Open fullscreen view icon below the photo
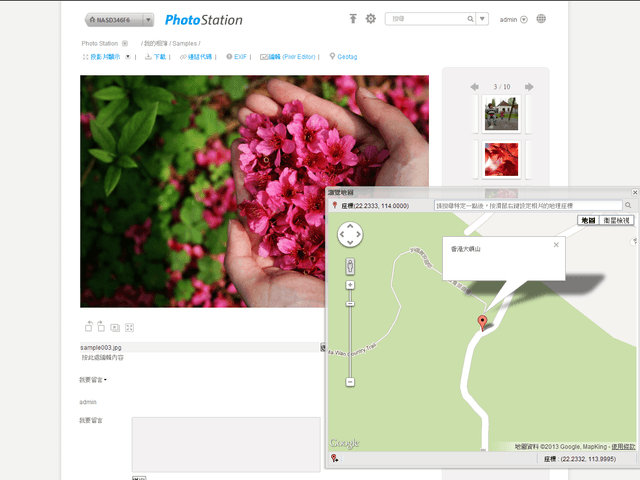 (129, 327)
